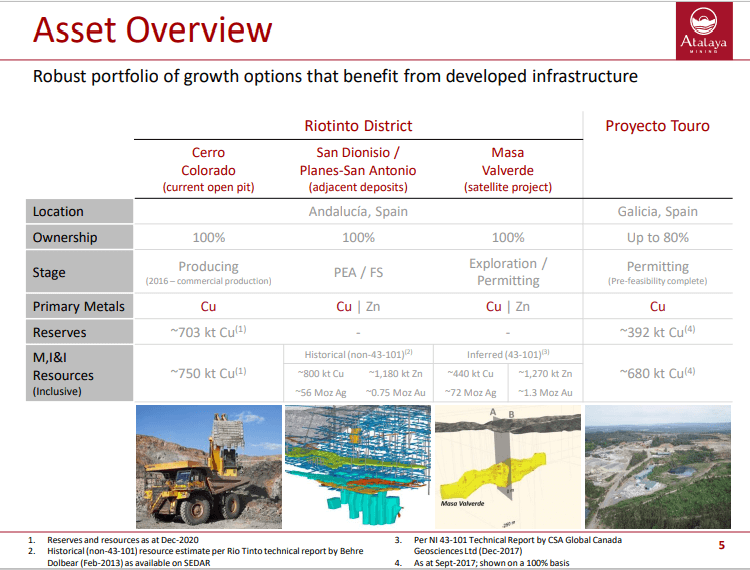This screenshot has height=570, width=750.
Task: Click the '~750 kt Cu' resources value
Action: point(208,373)
